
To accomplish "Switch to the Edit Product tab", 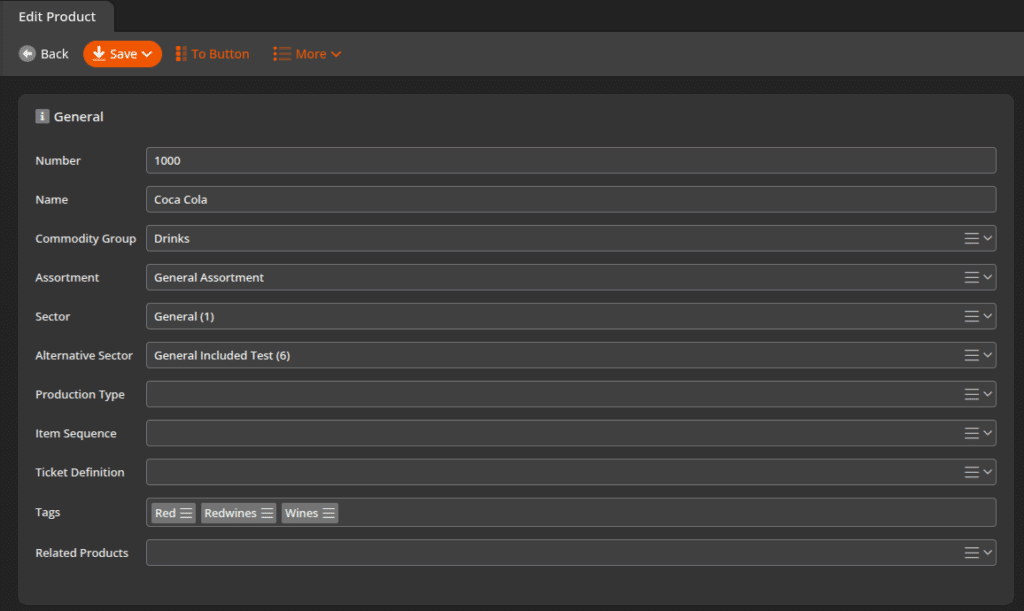I will point(57,17).
